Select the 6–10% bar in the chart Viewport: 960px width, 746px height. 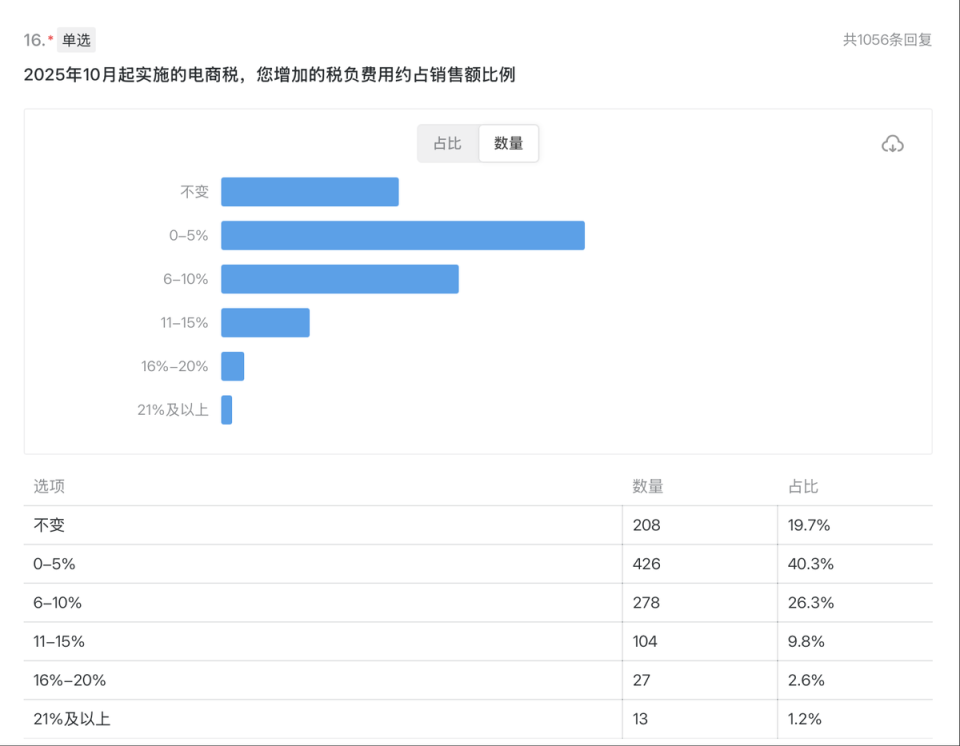[340, 279]
